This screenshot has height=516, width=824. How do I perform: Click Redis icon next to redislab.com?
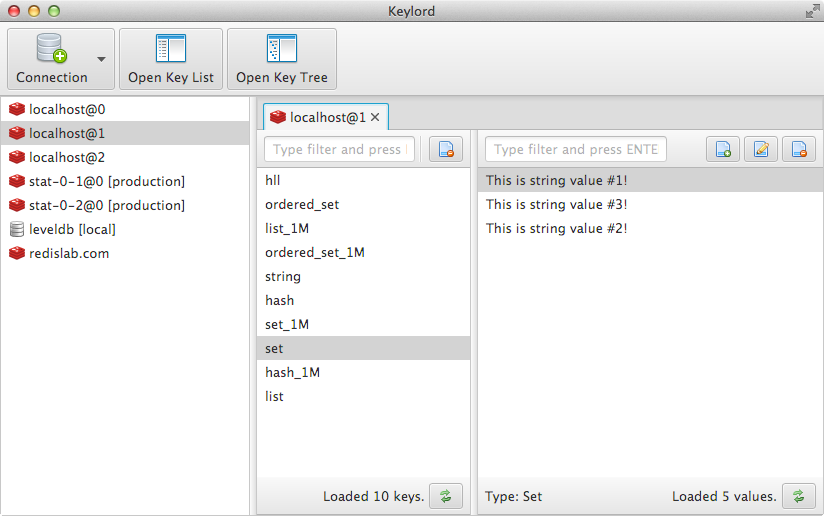coord(17,253)
